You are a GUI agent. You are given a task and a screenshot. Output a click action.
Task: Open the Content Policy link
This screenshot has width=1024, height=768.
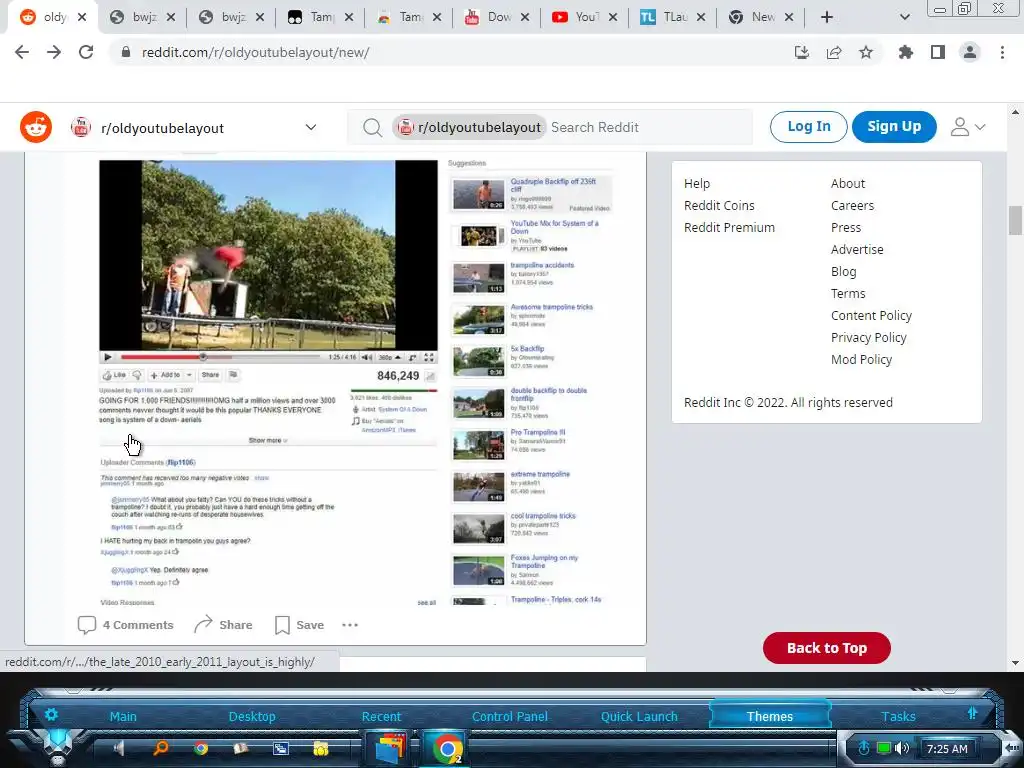point(871,315)
